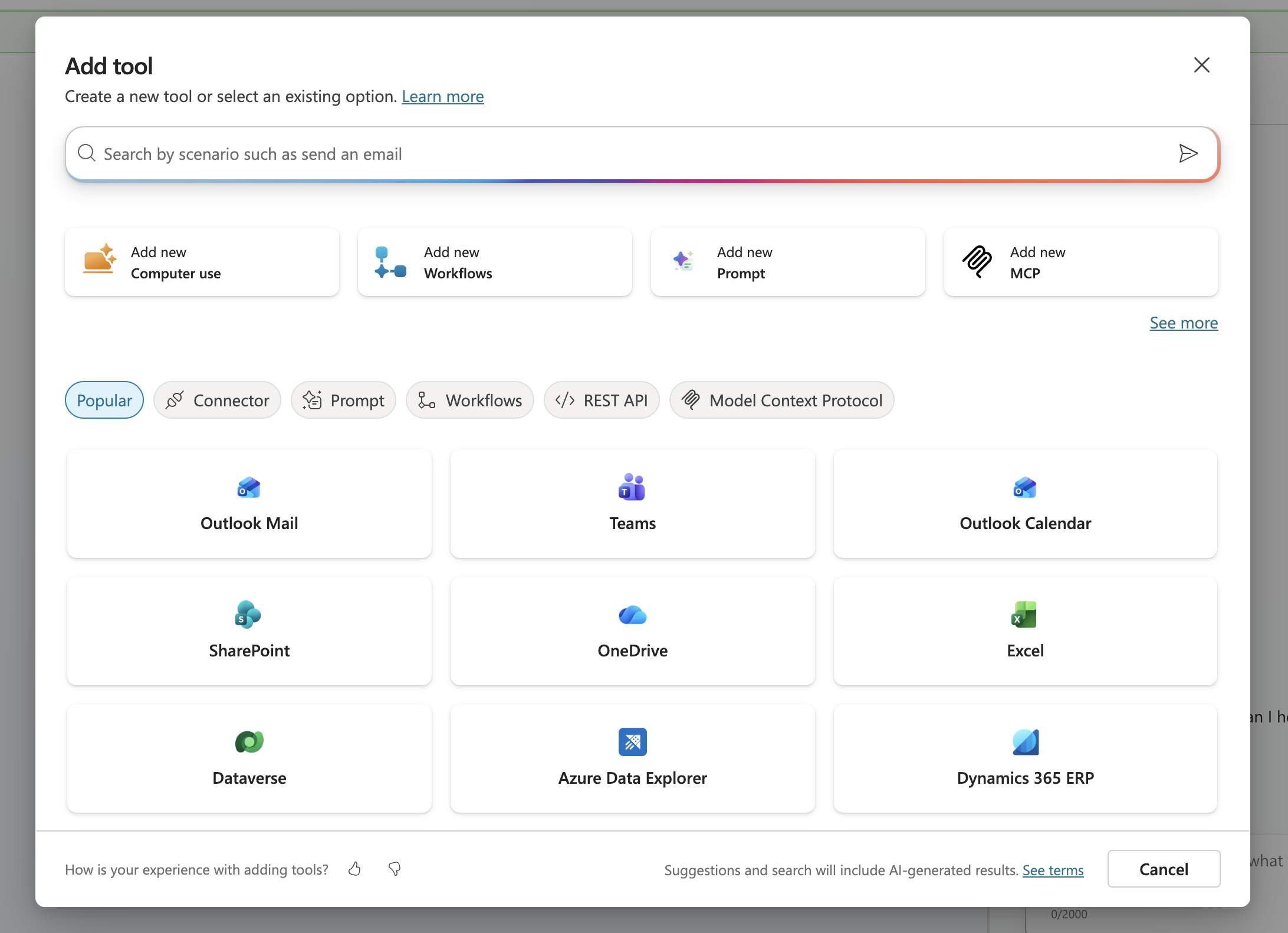
Task: Click the 'Azure Data Explorer' label
Action: coord(632,778)
